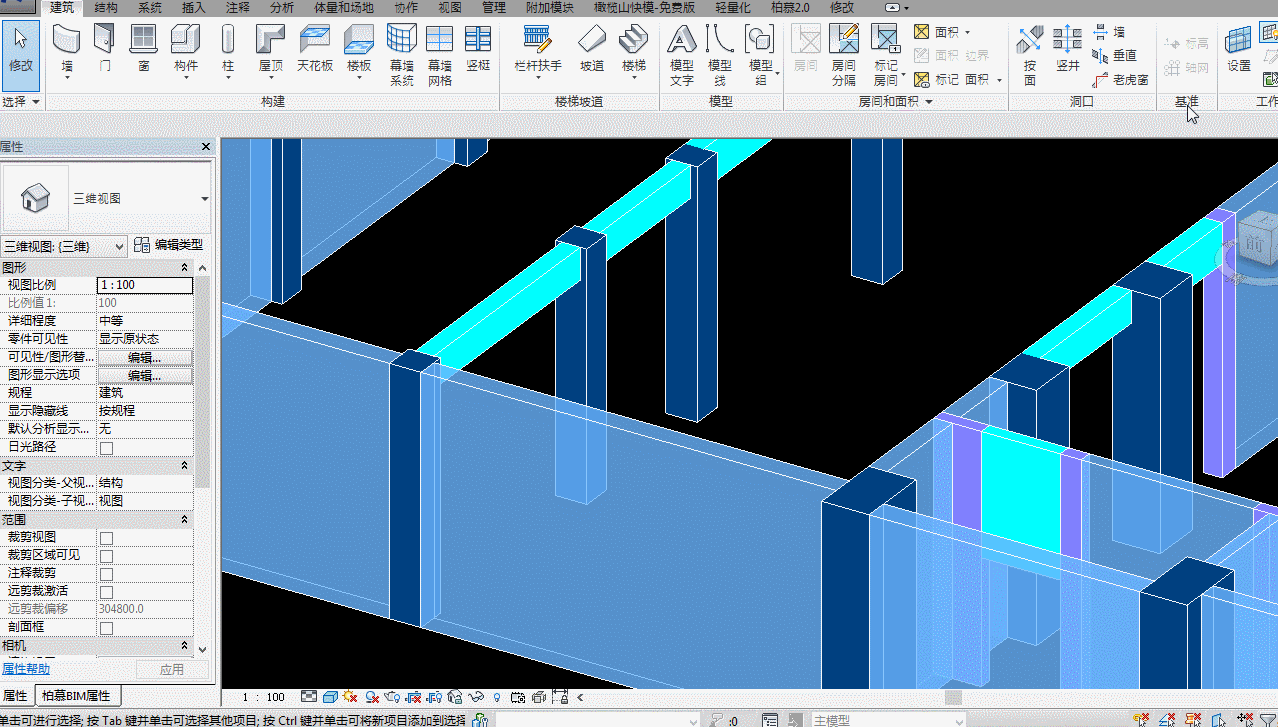Screen dimensions: 1278x727
Task: Click 编辑 button for 可见性/图形替换
Action: point(145,358)
